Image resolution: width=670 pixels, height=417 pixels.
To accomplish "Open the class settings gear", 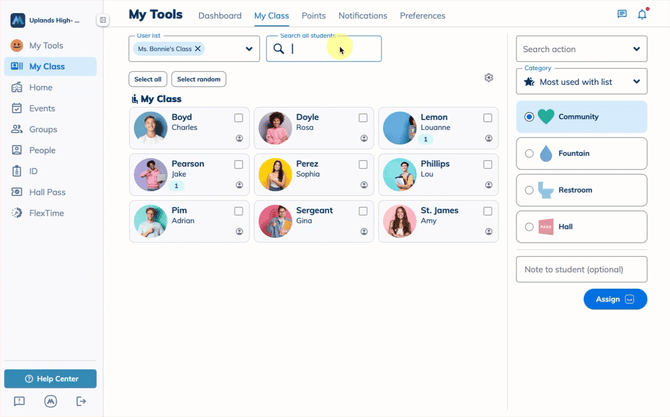I will point(489,78).
